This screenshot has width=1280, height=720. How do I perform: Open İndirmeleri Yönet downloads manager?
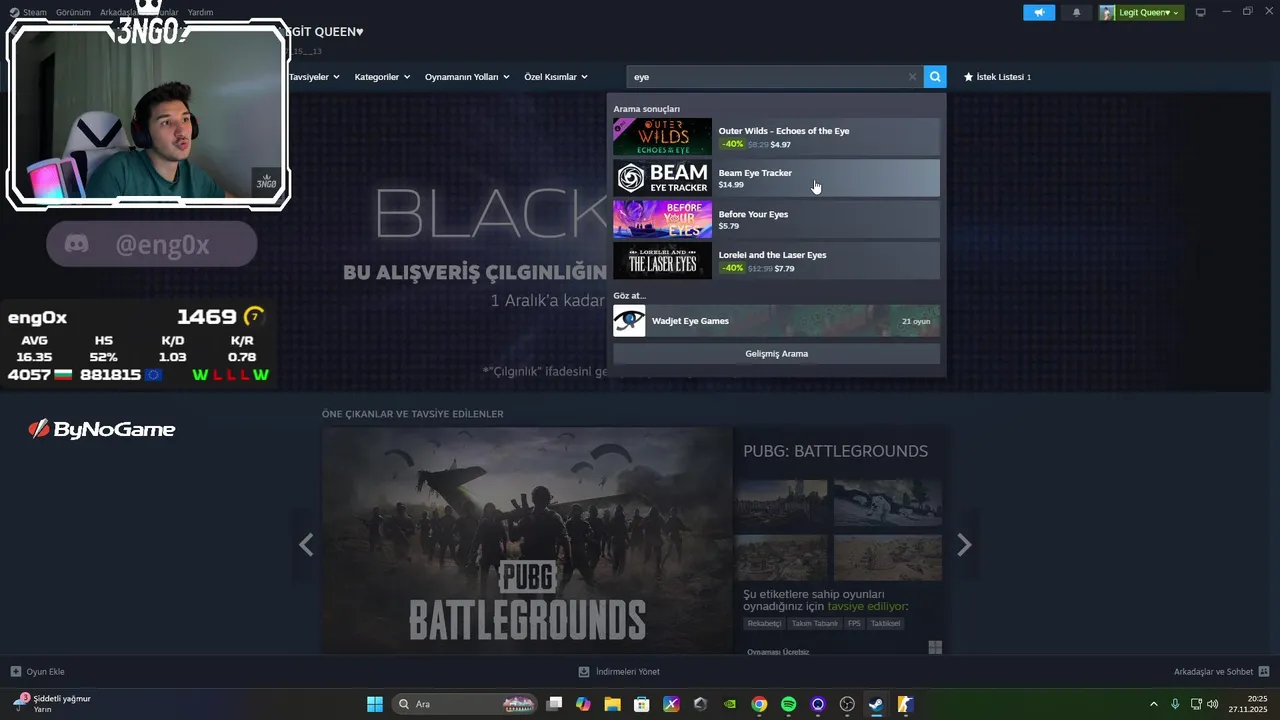(x=619, y=672)
